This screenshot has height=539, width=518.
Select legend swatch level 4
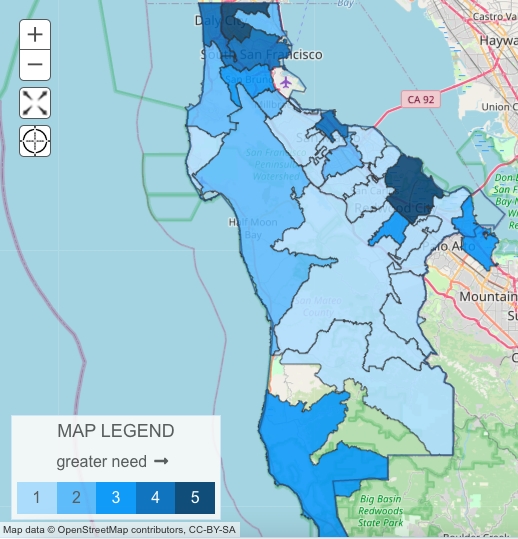point(155,498)
